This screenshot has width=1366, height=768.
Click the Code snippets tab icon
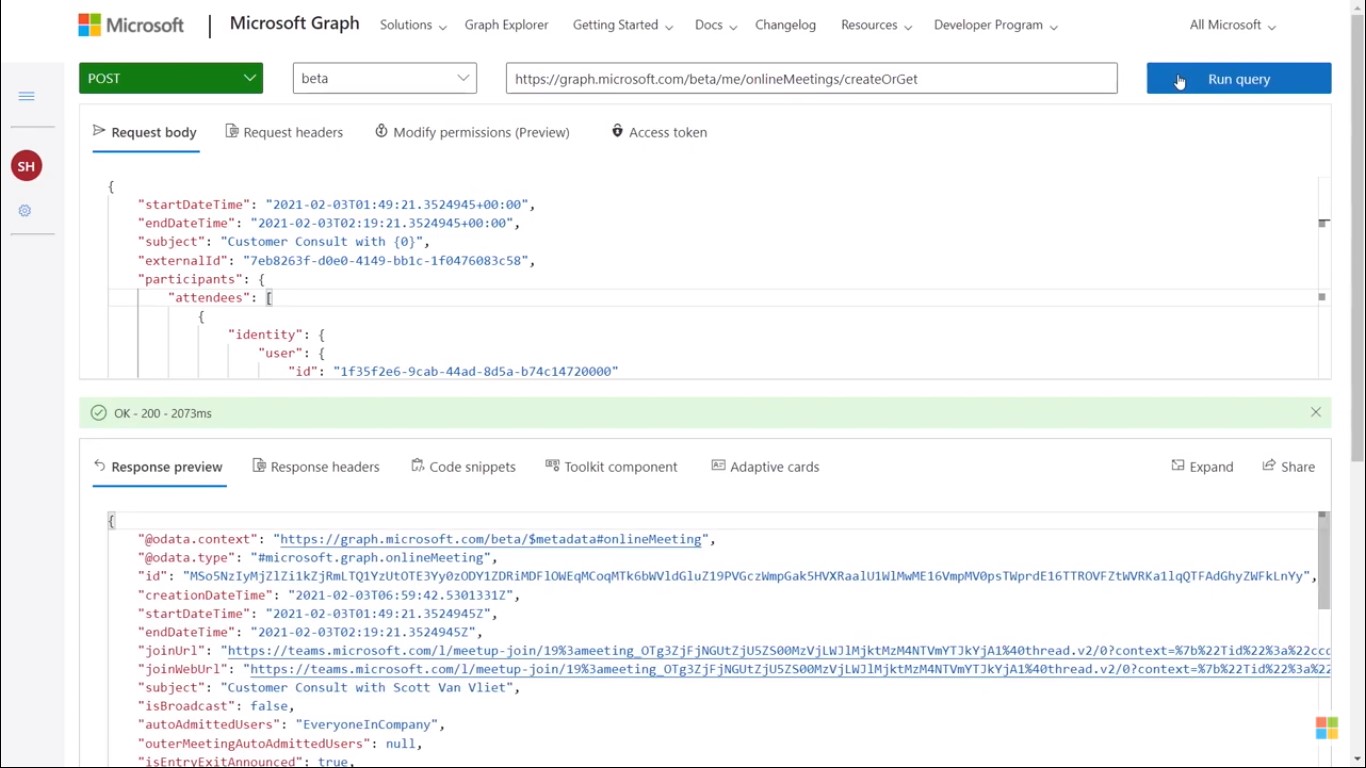418,466
